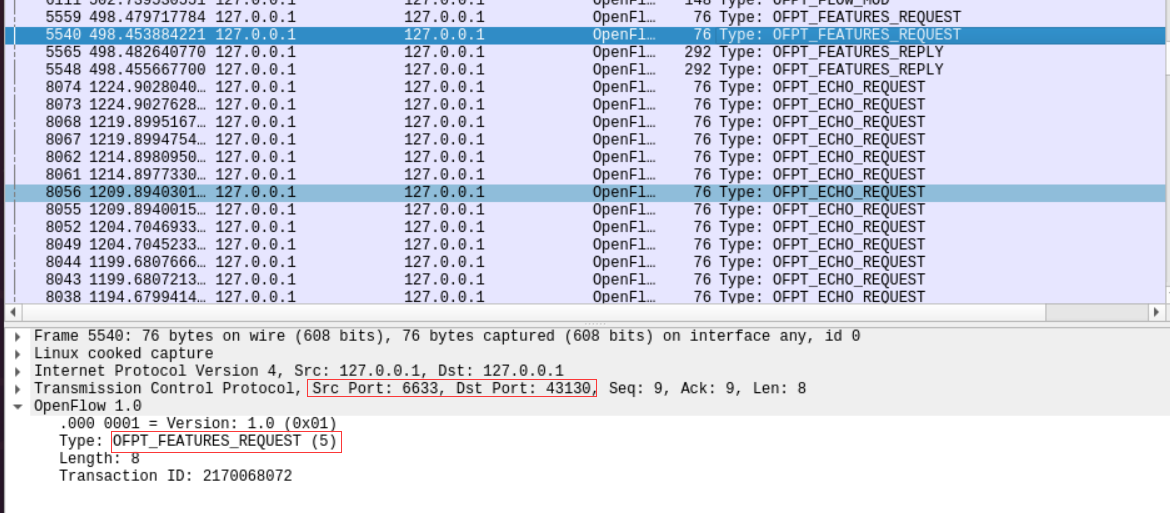Viewport: 1170px width, 513px height.
Task: Select packet 8052 echo request row
Action: (585, 227)
